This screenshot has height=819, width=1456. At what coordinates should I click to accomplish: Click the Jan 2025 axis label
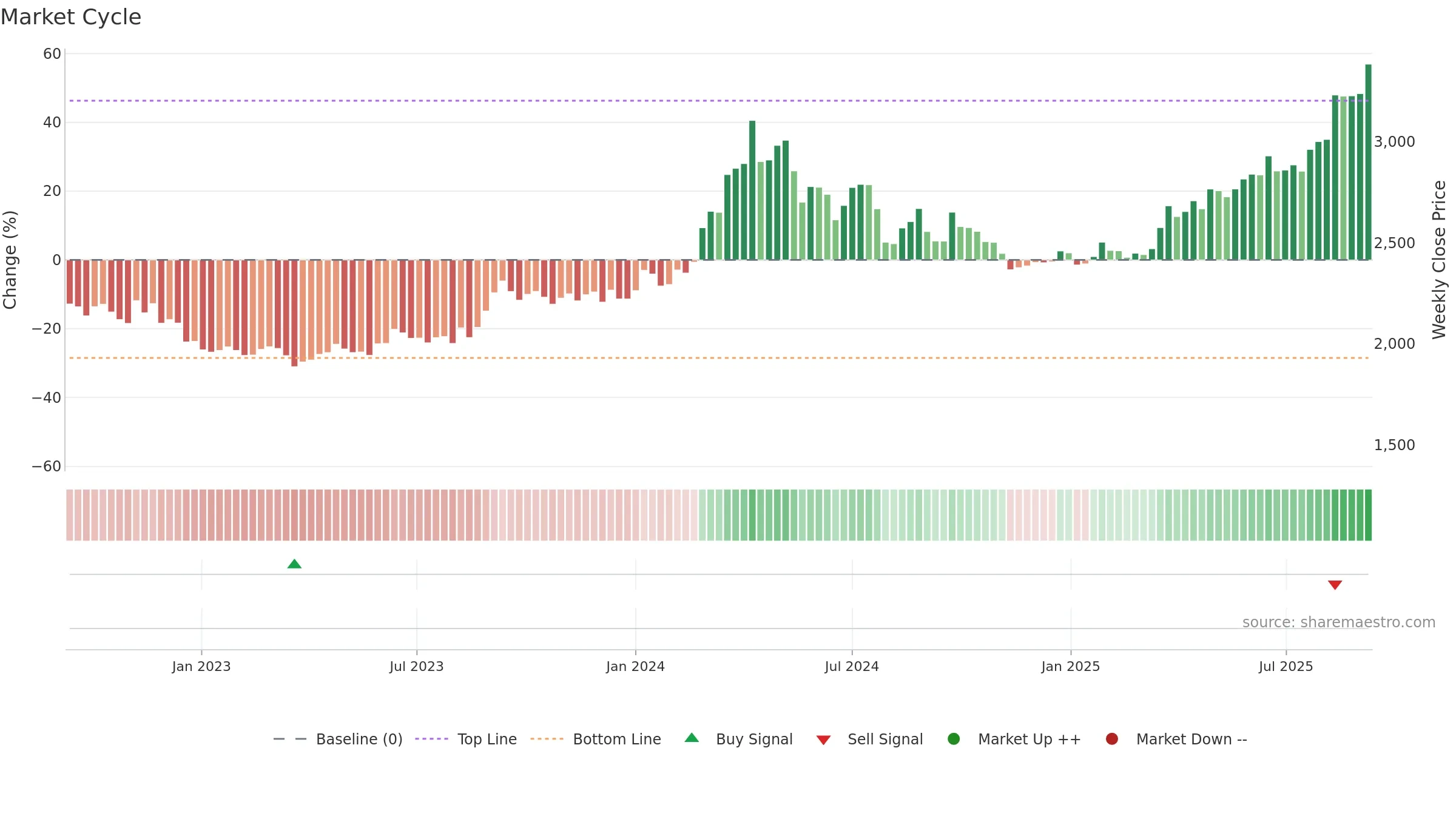[x=1071, y=666]
